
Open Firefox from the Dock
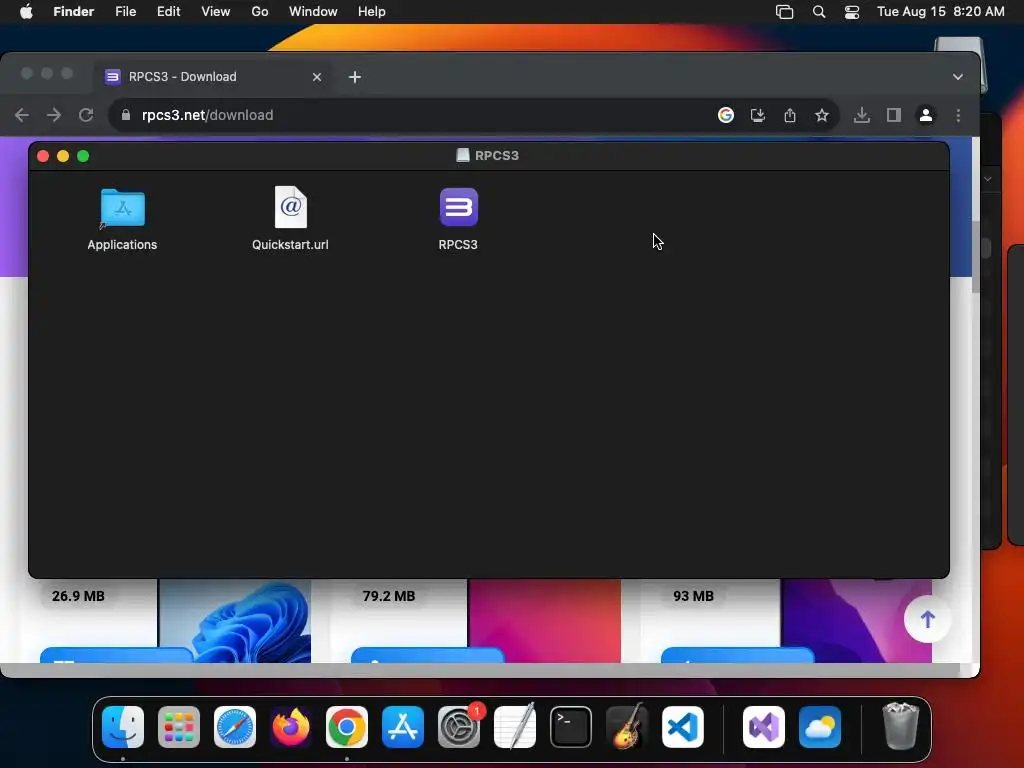(x=291, y=727)
